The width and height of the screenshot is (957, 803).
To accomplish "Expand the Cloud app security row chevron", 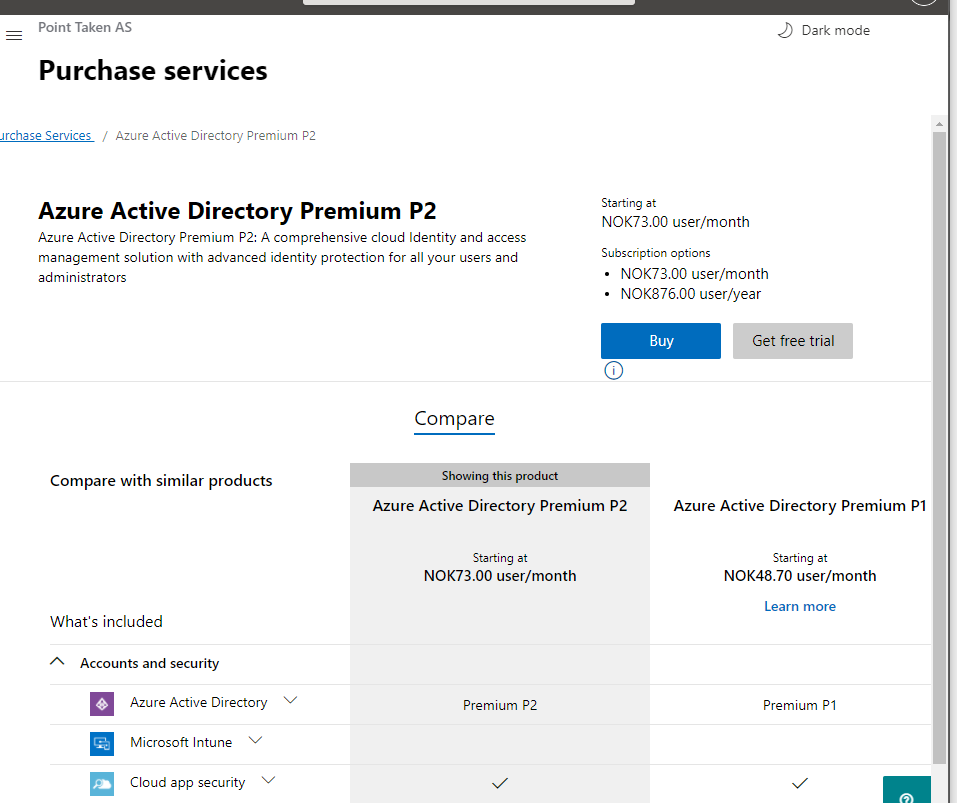I will (x=269, y=780).
